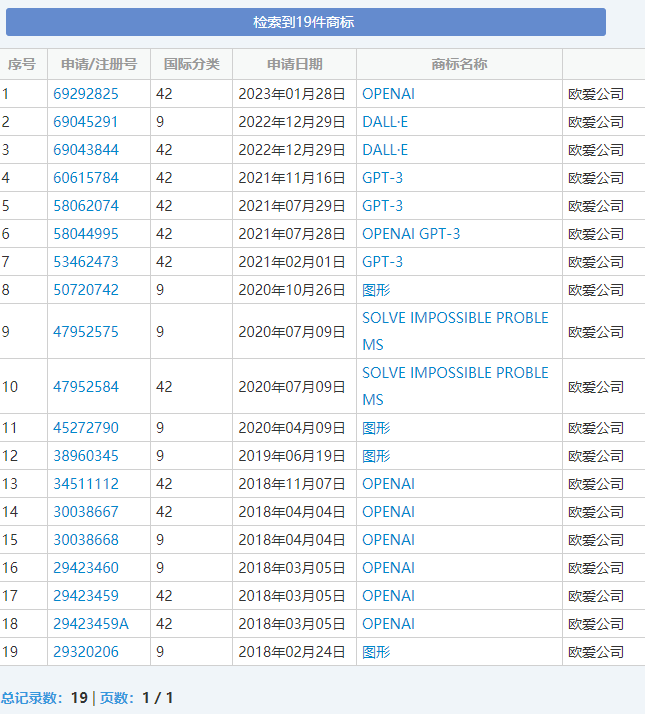645x714 pixels.
Task: Open registration number 34511112
Action: (86, 484)
